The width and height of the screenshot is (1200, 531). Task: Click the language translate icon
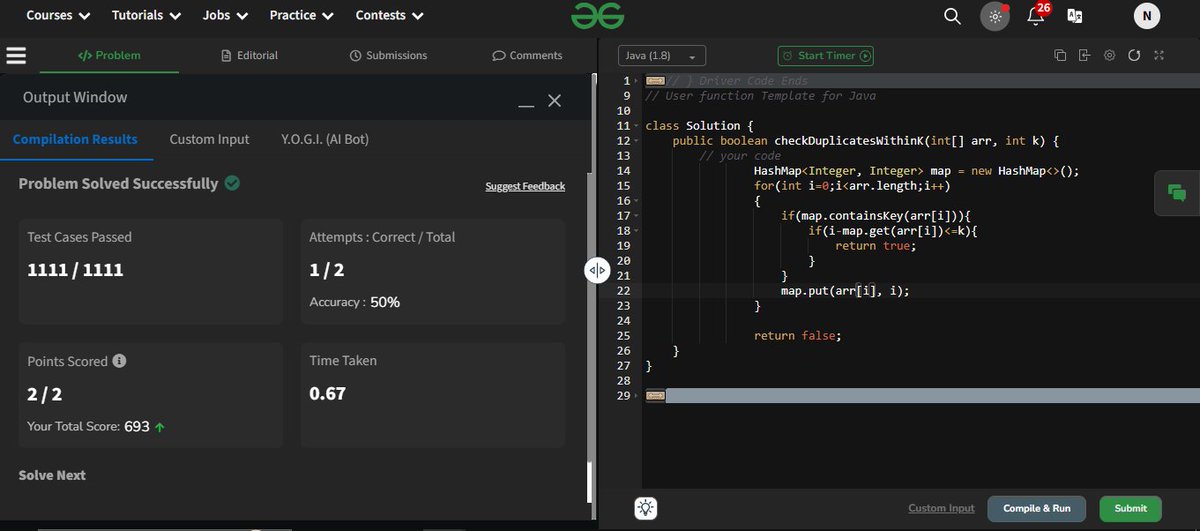point(1075,16)
